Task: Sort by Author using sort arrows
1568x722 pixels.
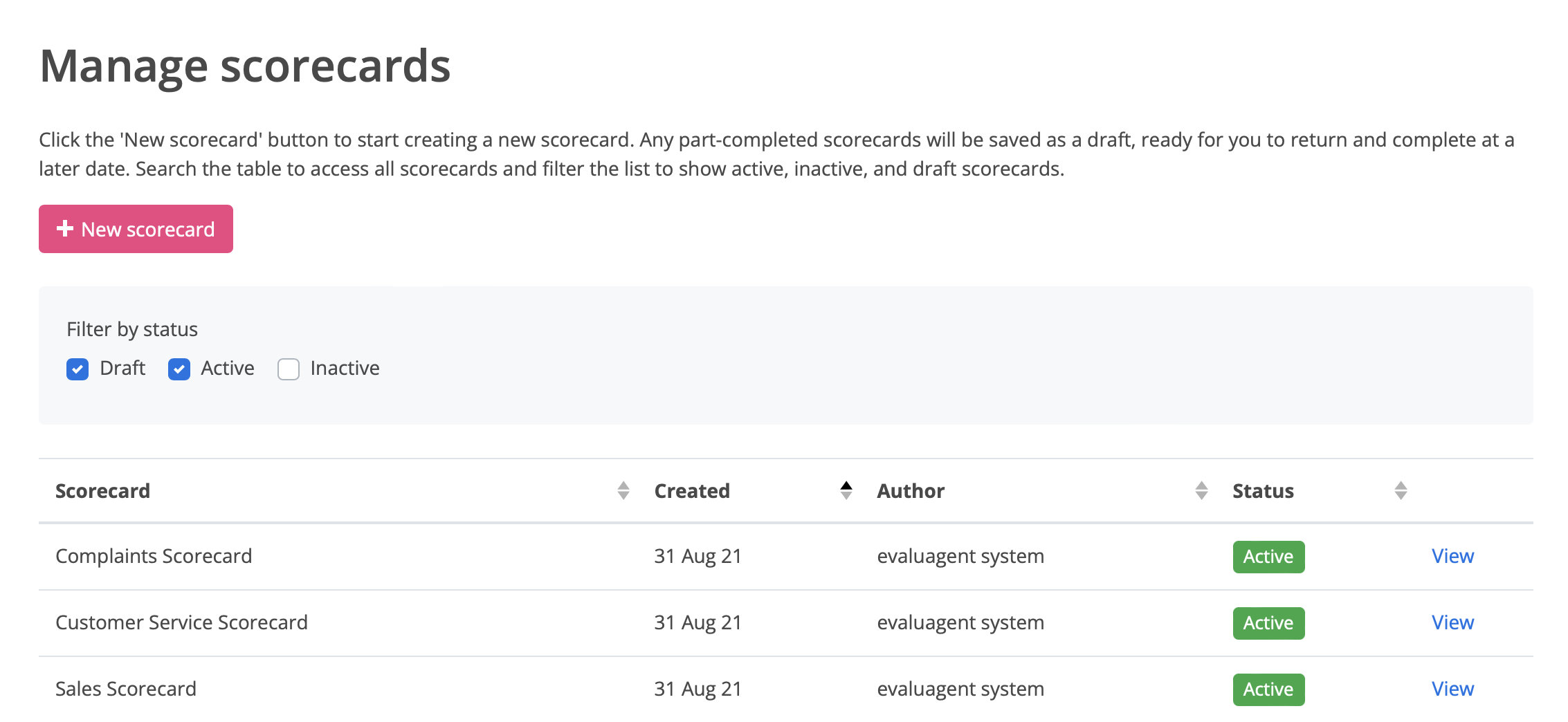Action: 1201,491
